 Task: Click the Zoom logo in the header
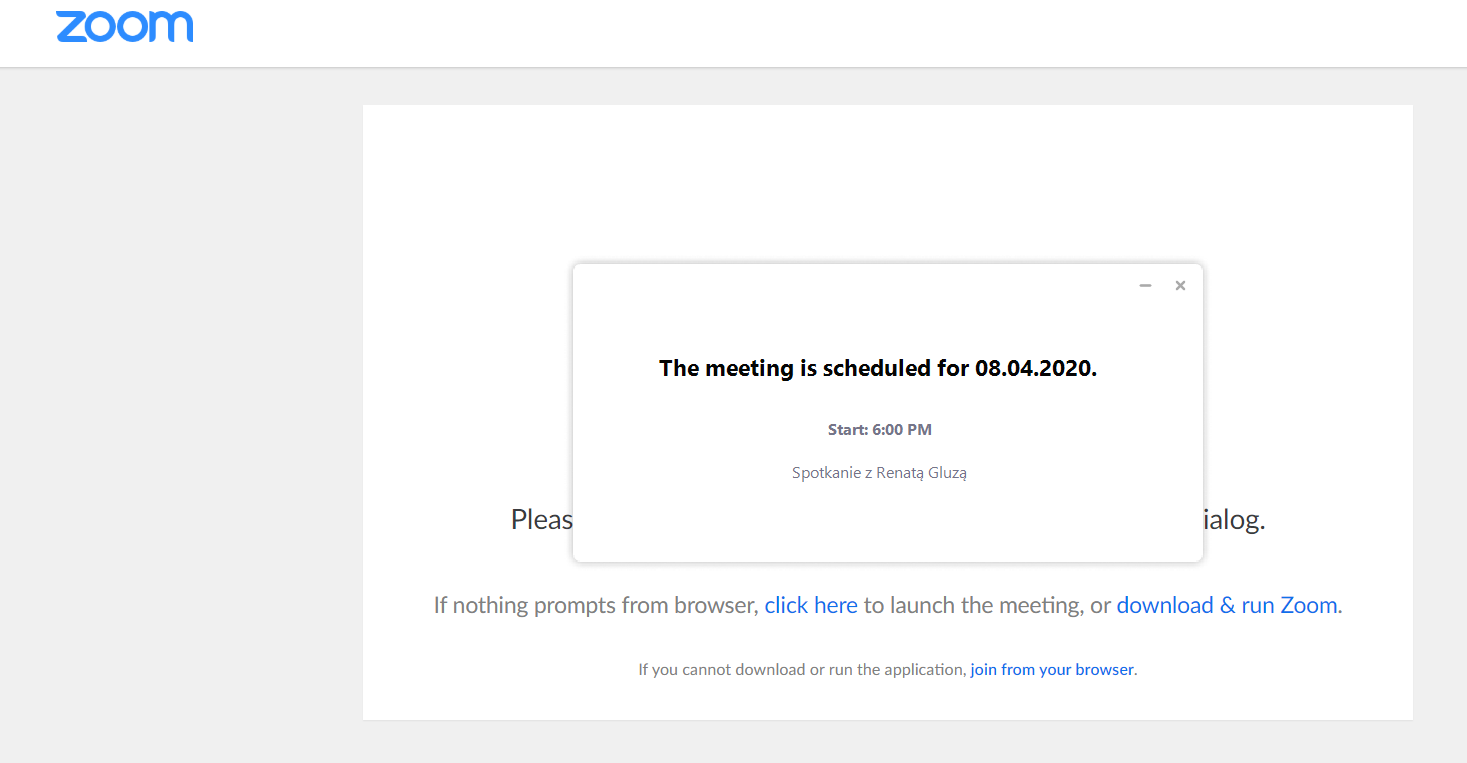pyautogui.click(x=124, y=27)
